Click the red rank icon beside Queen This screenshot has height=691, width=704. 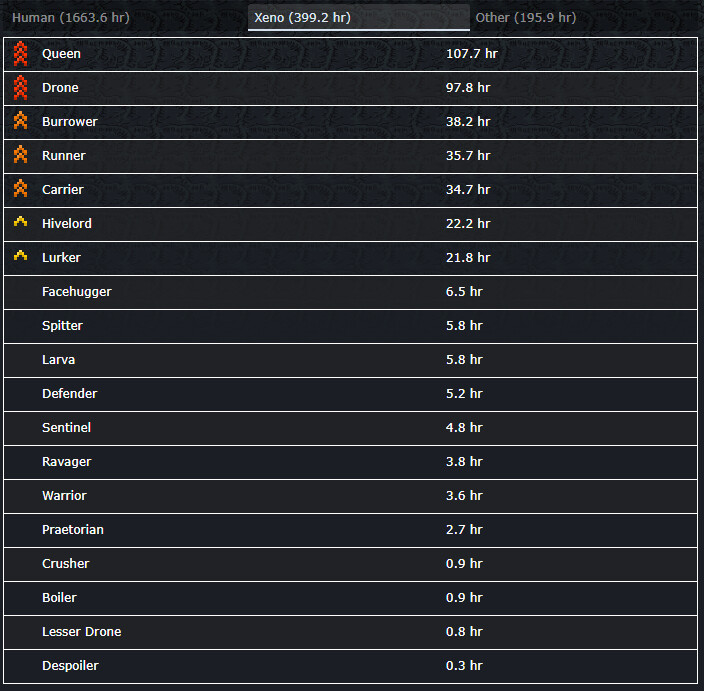(x=20, y=54)
